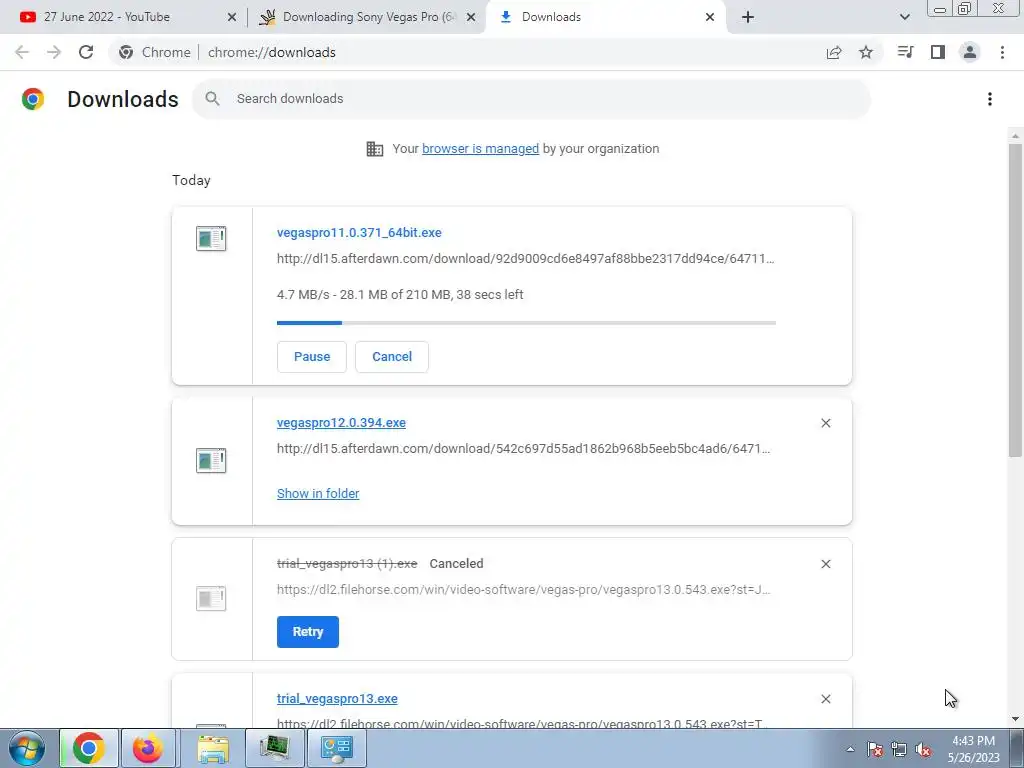Click the Chrome logo beside Downloads
This screenshot has height=768, width=1024.
(x=33, y=99)
